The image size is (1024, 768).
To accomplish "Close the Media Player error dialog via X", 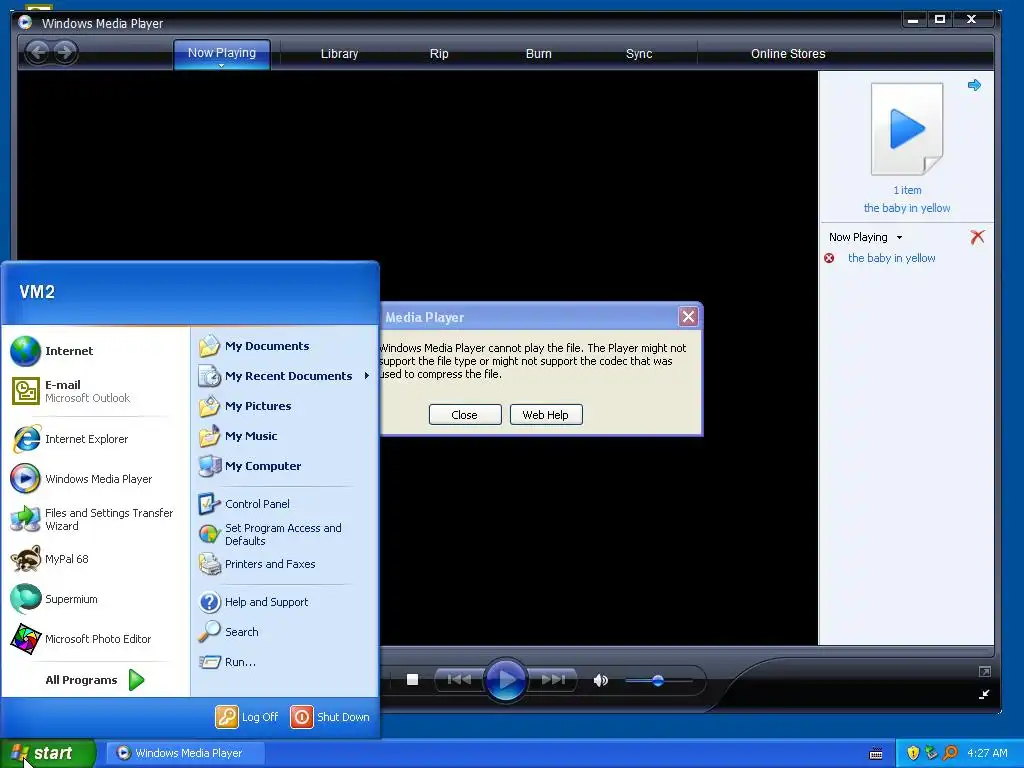I will (x=688, y=317).
